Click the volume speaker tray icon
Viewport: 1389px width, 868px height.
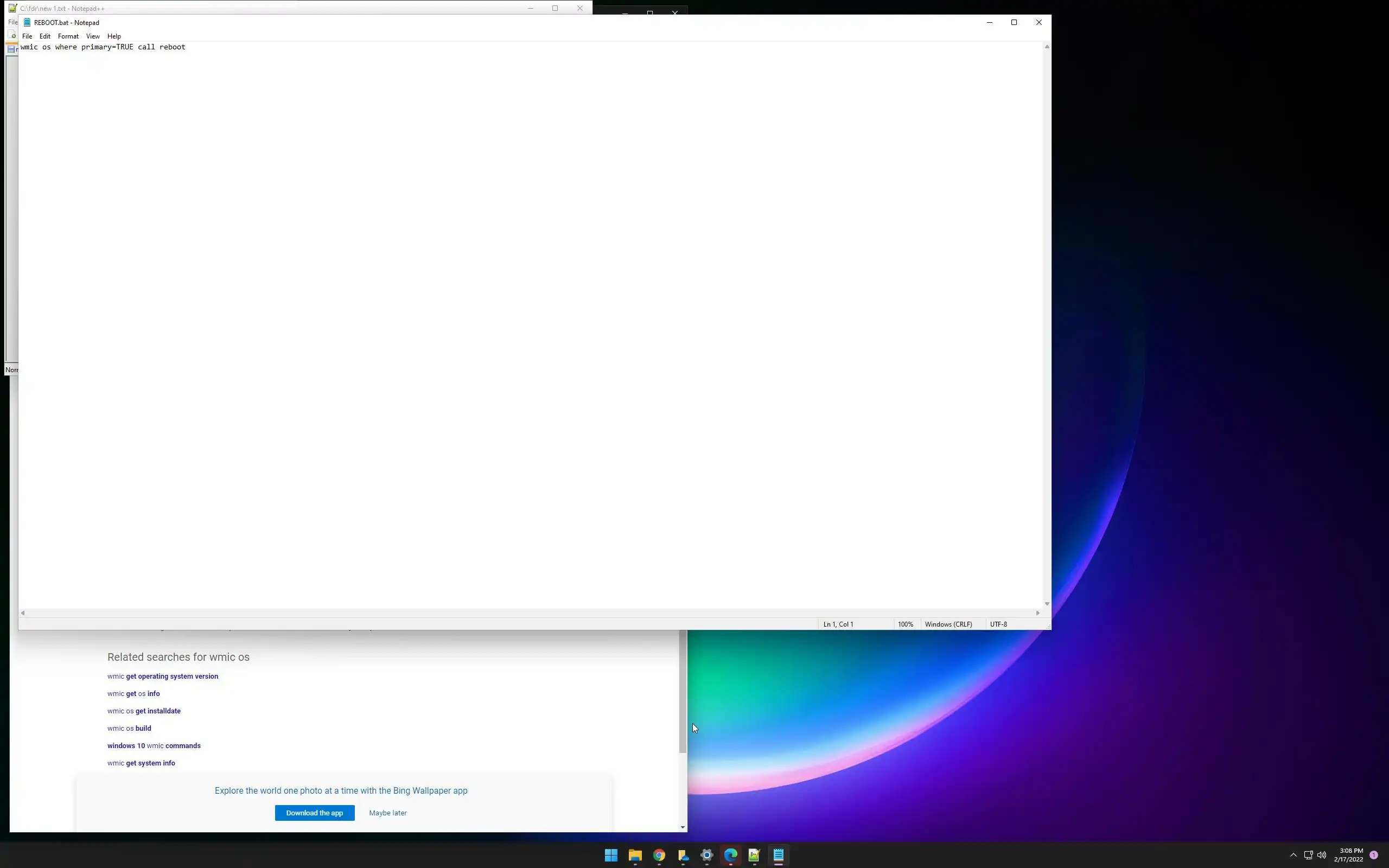click(x=1322, y=856)
